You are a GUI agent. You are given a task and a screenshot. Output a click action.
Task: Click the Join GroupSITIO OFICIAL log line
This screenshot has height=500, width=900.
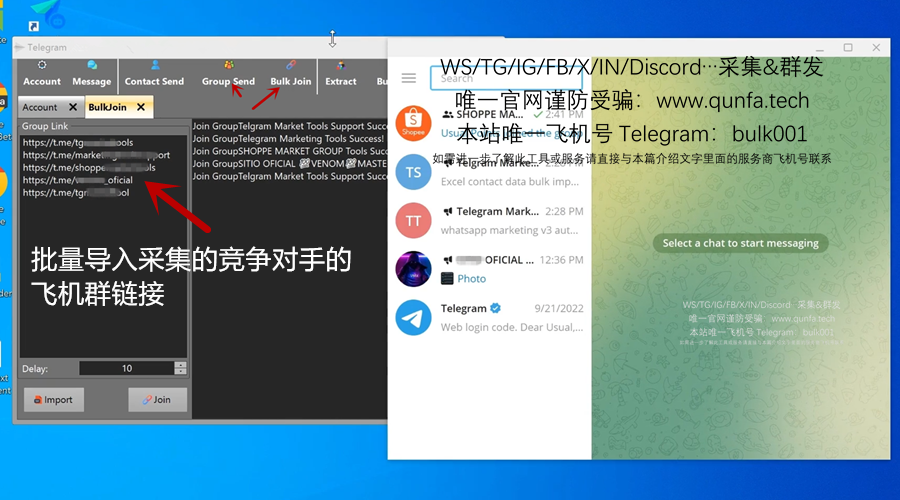[x=290, y=164]
